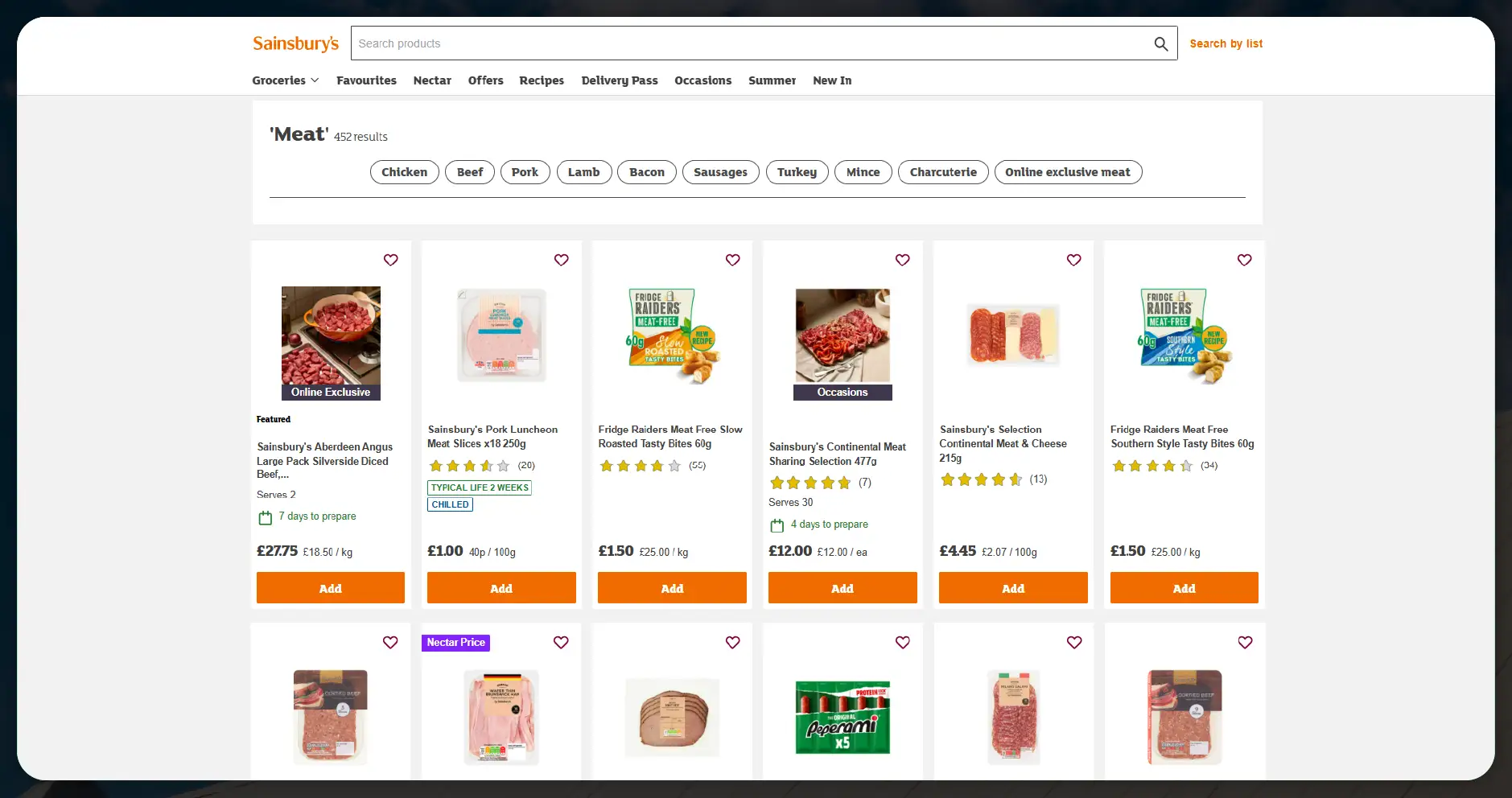Viewport: 1512px width, 798px height.
Task: Select the Recipes navigation item
Action: tap(541, 80)
